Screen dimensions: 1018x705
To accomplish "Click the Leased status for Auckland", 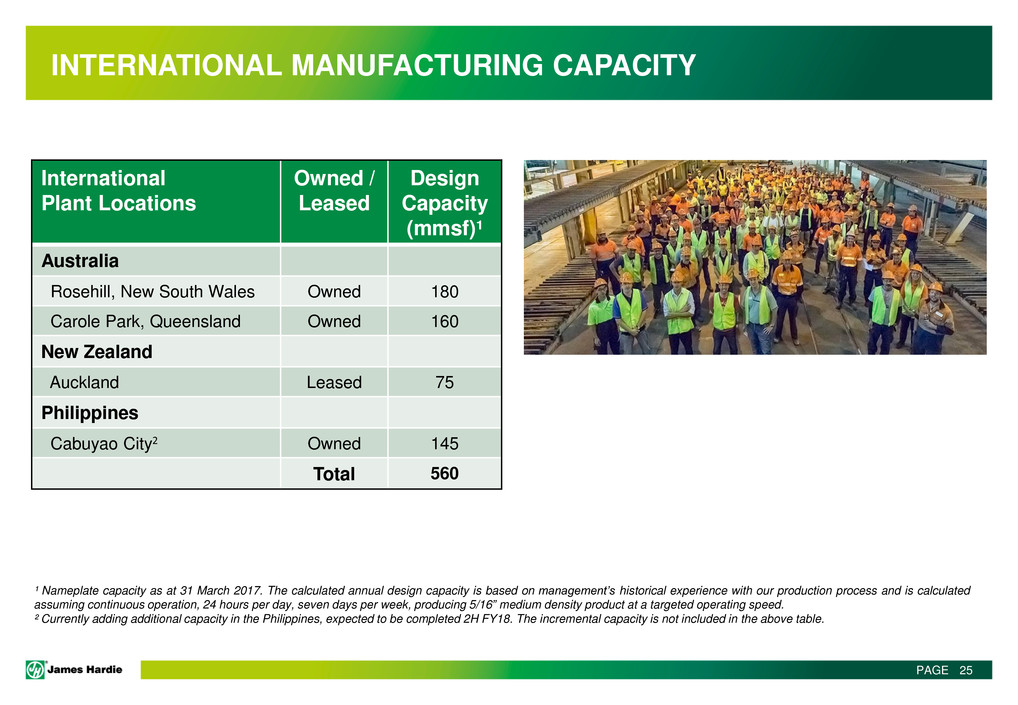I will point(334,382).
